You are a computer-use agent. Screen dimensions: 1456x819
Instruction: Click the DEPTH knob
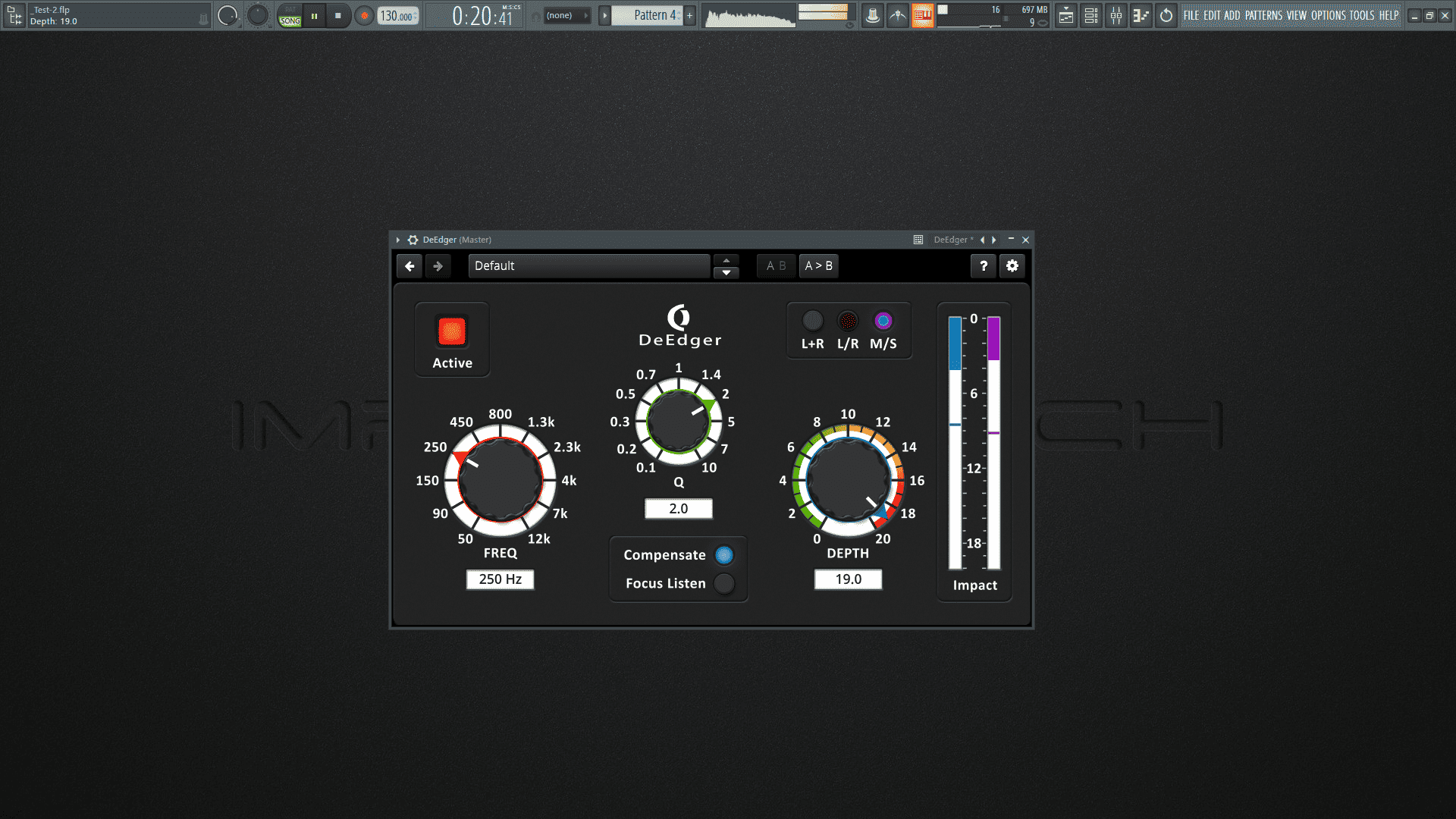tap(848, 480)
